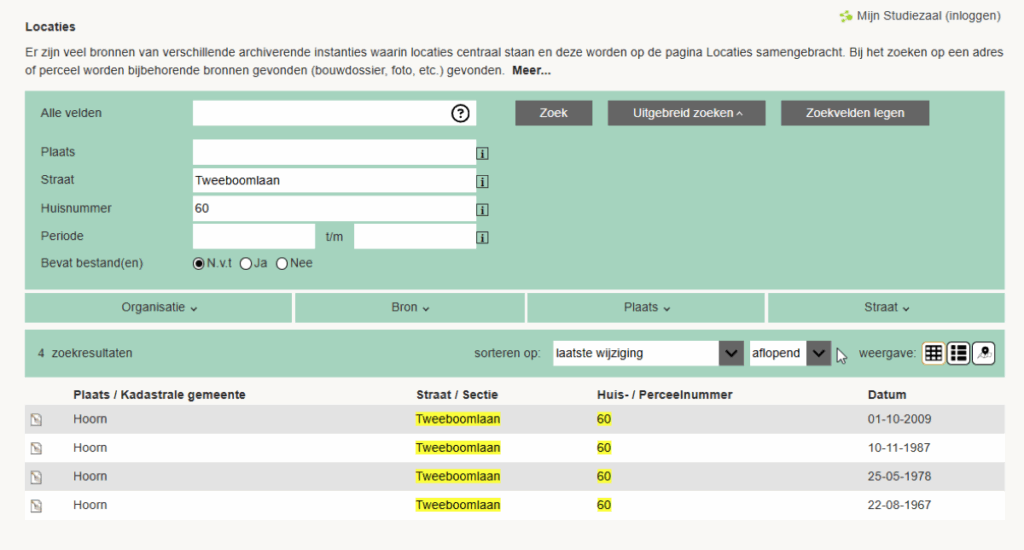Click the info icon next to Huisnummer

(x=481, y=210)
